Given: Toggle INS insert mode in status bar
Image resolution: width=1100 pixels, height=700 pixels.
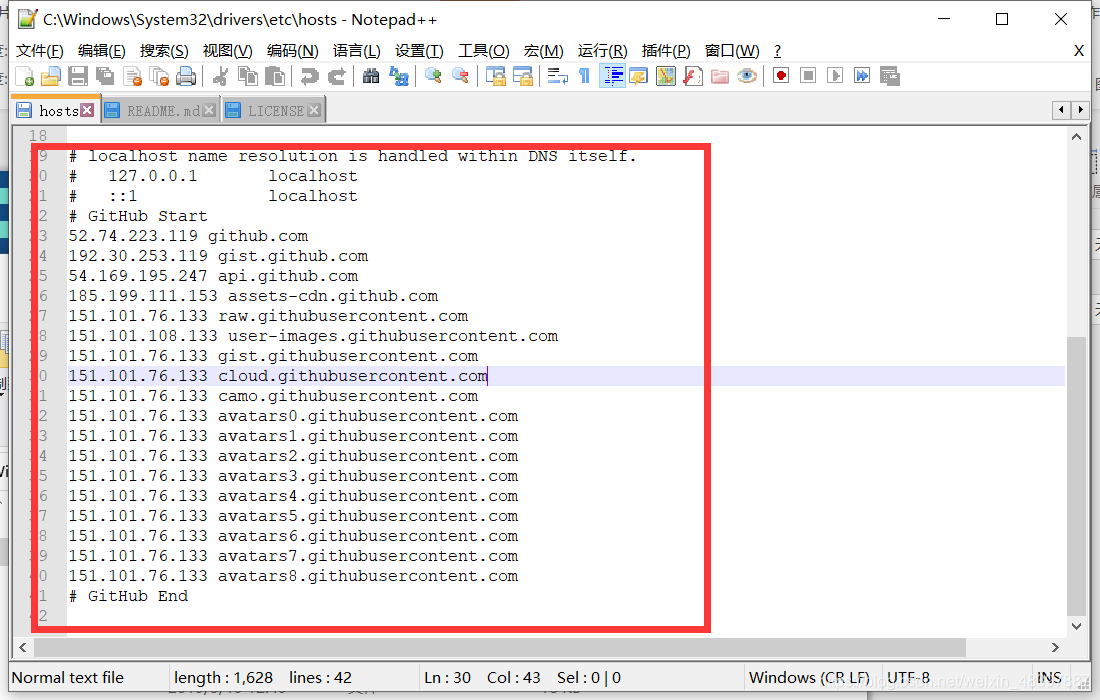Looking at the screenshot, I should click(1049, 678).
